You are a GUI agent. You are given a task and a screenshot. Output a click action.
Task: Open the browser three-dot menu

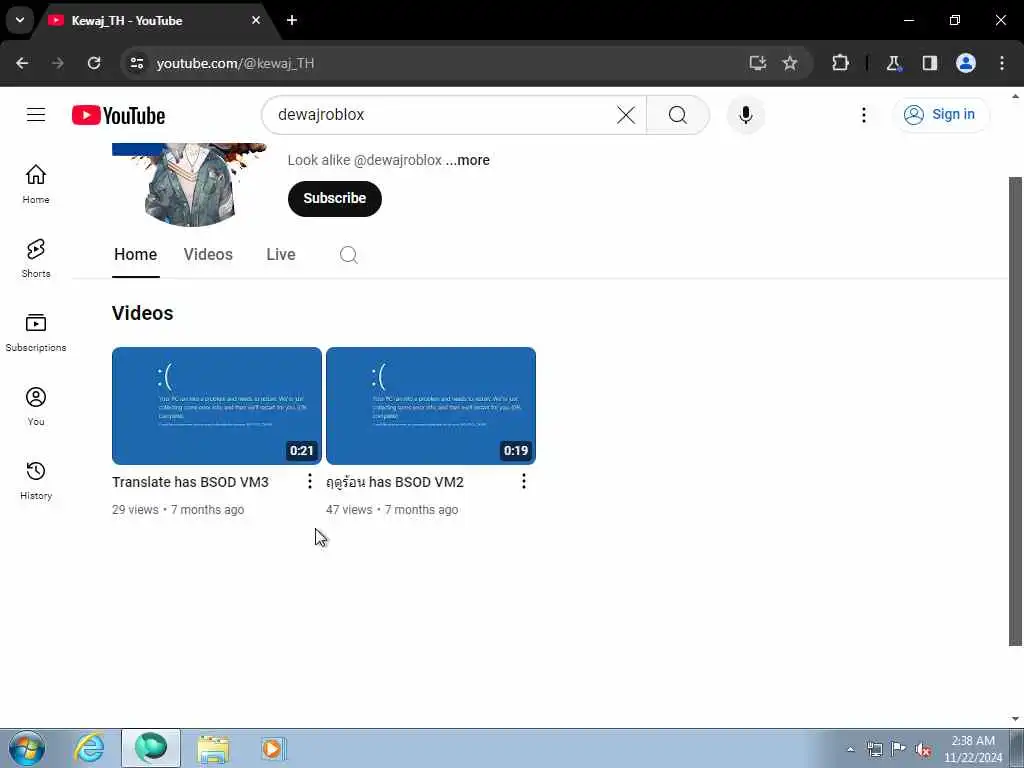coord(1002,63)
